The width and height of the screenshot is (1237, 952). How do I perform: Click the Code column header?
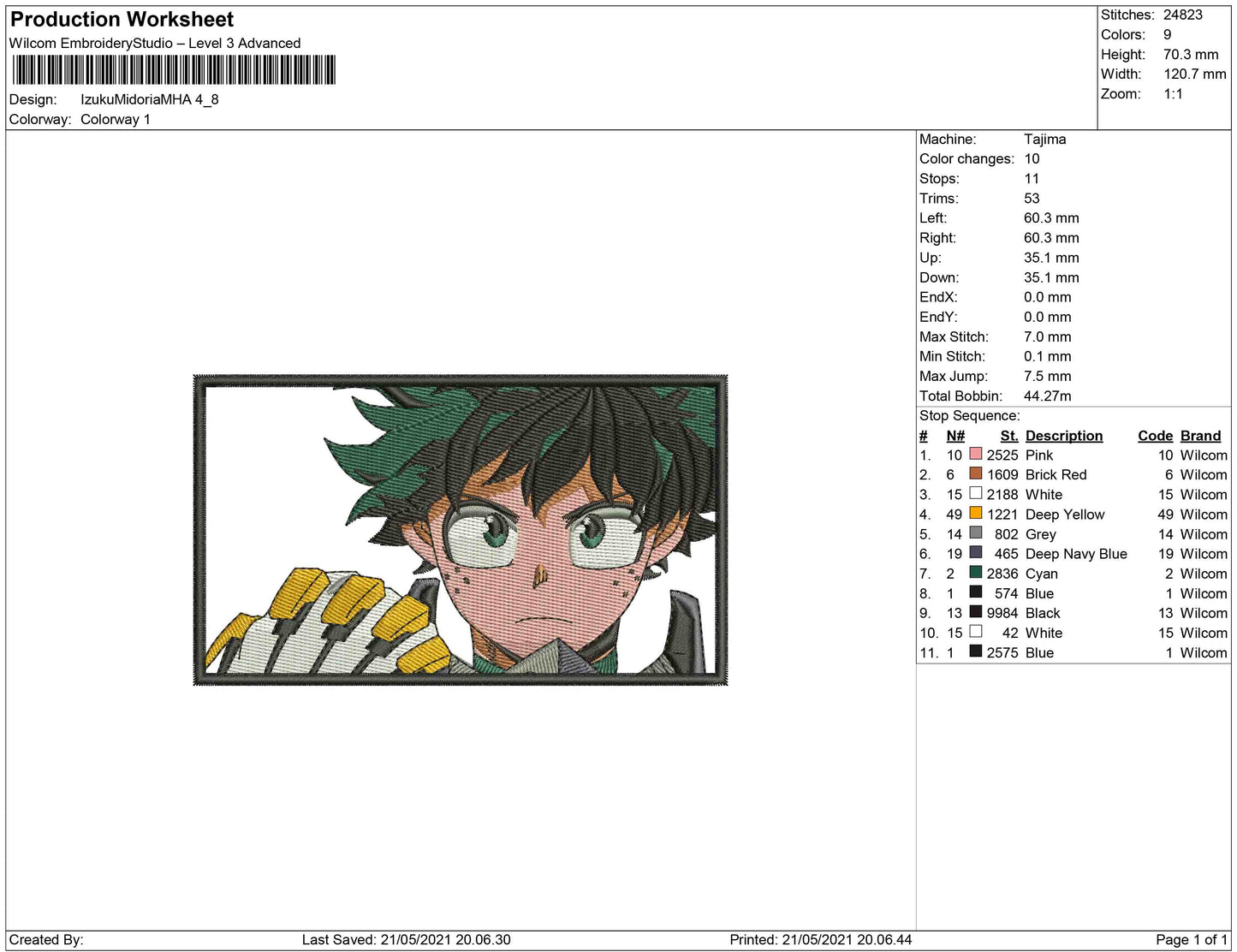1155,436
